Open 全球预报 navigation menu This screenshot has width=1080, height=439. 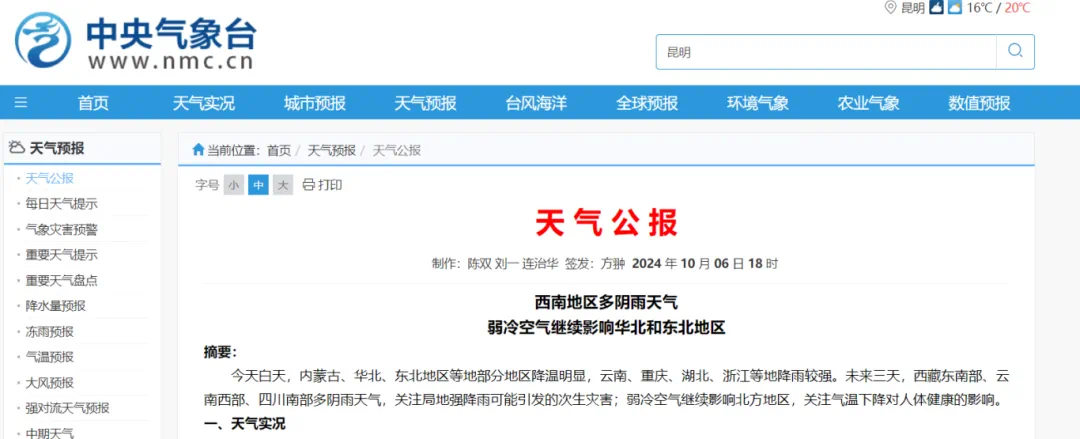[647, 103]
